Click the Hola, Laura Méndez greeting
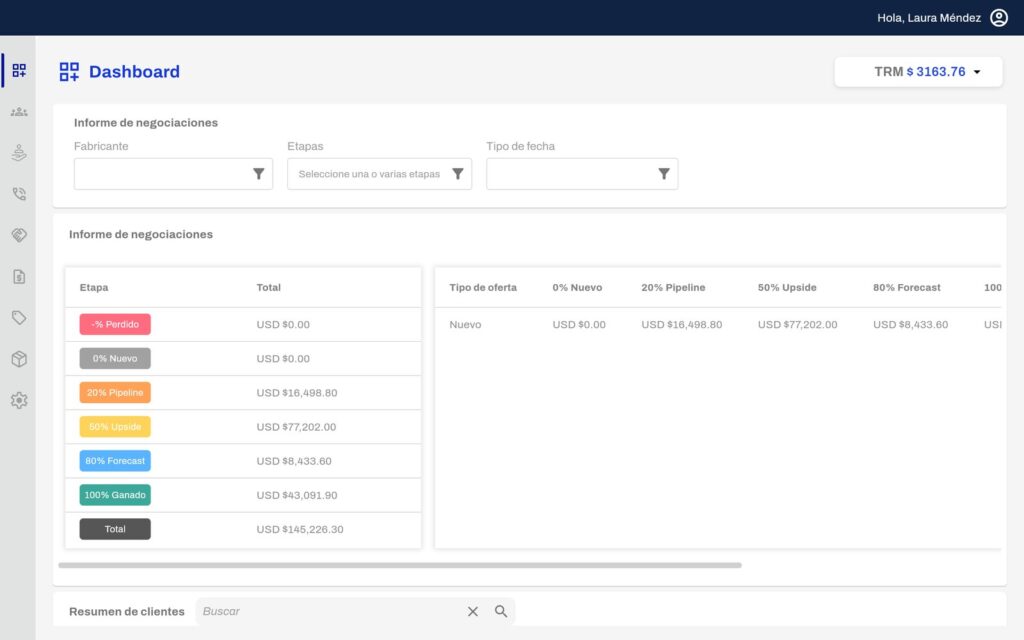Image resolution: width=1024 pixels, height=640 pixels. coord(929,18)
